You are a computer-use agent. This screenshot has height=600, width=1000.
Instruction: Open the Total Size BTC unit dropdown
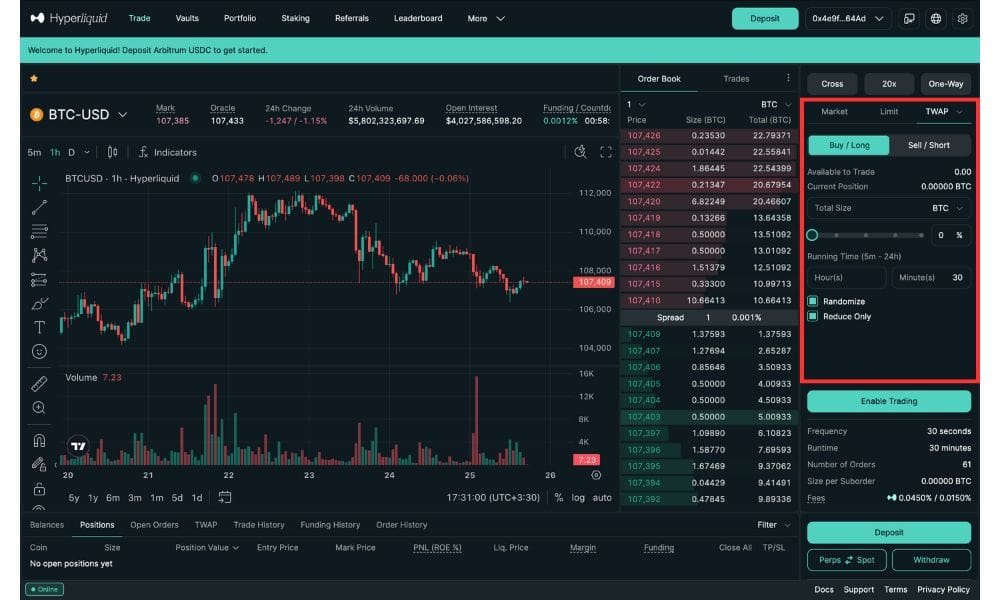(948, 208)
